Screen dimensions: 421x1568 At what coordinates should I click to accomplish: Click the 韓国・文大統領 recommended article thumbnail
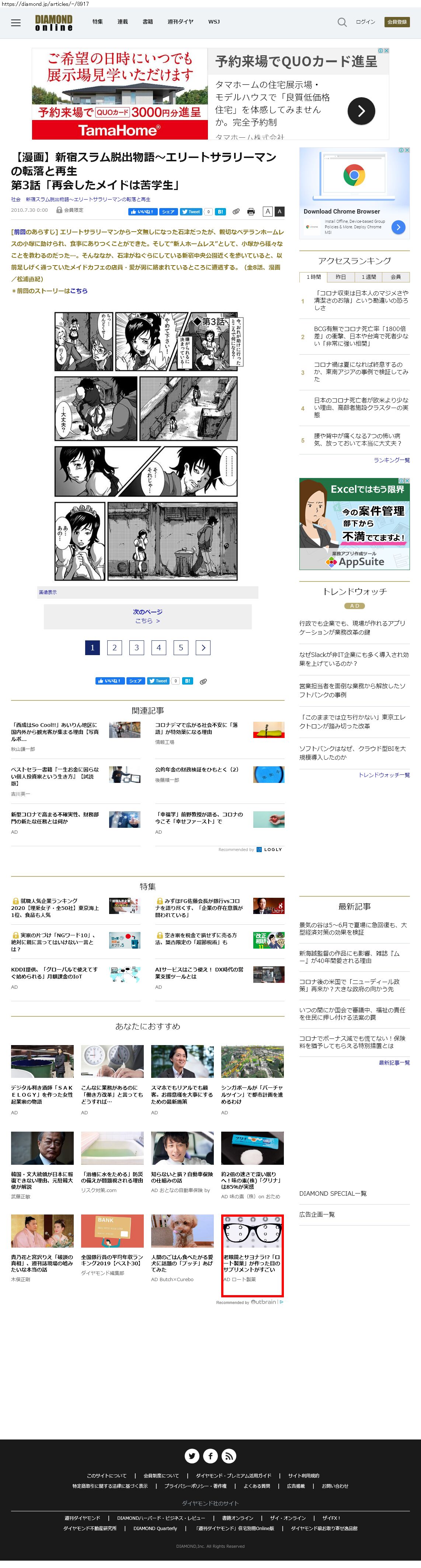42,1148
